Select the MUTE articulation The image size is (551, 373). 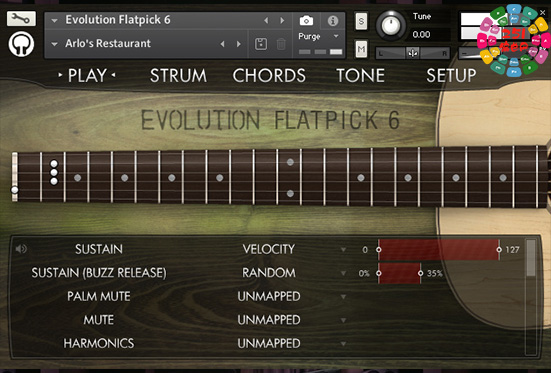click(99, 320)
